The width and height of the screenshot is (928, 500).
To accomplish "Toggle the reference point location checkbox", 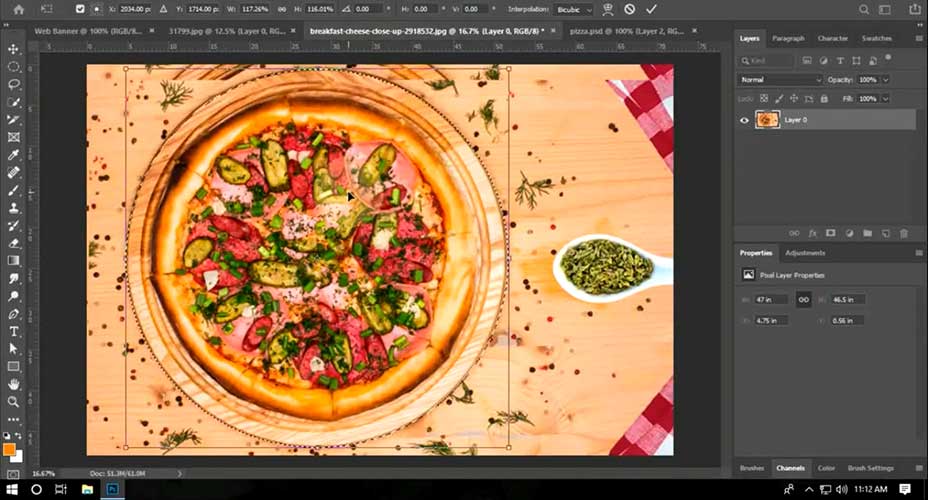I will [x=80, y=9].
